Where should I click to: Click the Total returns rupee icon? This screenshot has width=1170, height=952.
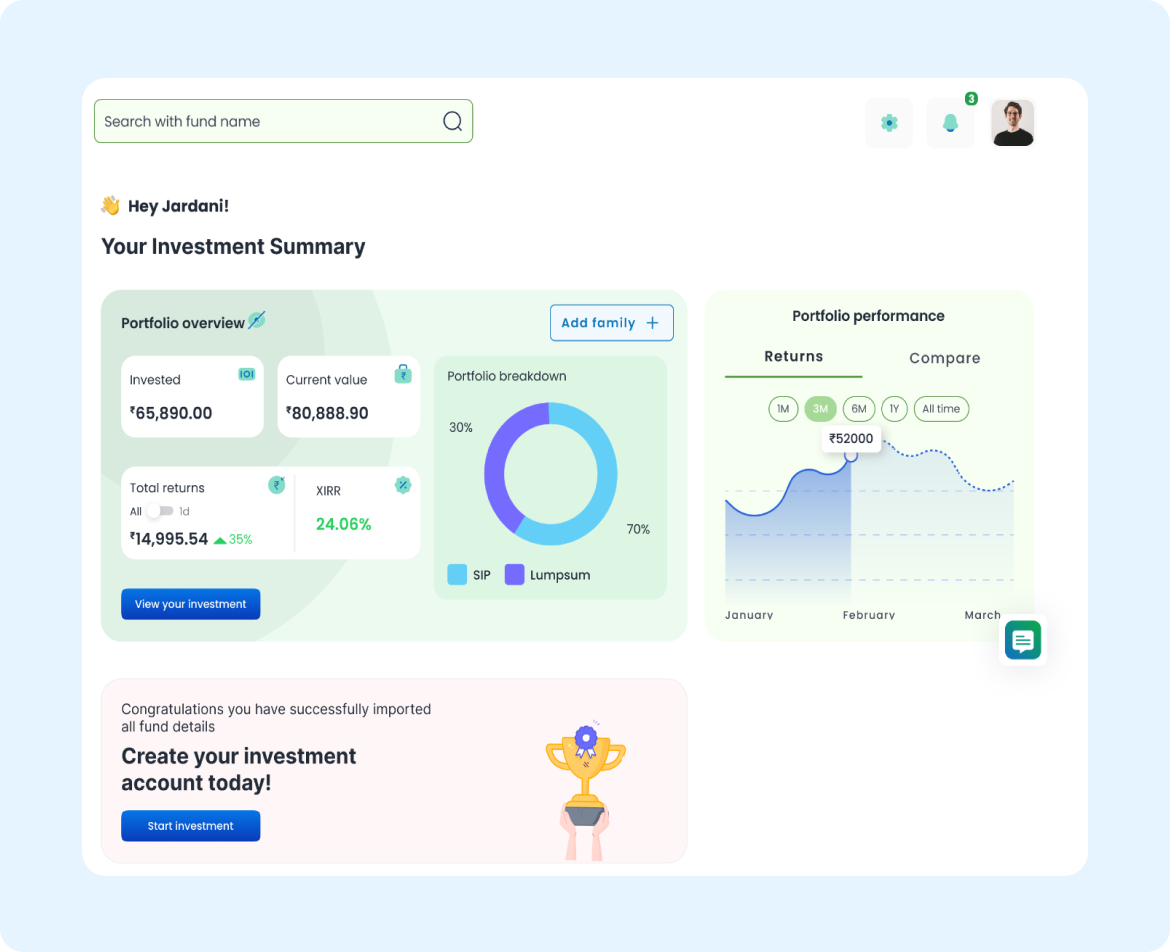(276, 485)
